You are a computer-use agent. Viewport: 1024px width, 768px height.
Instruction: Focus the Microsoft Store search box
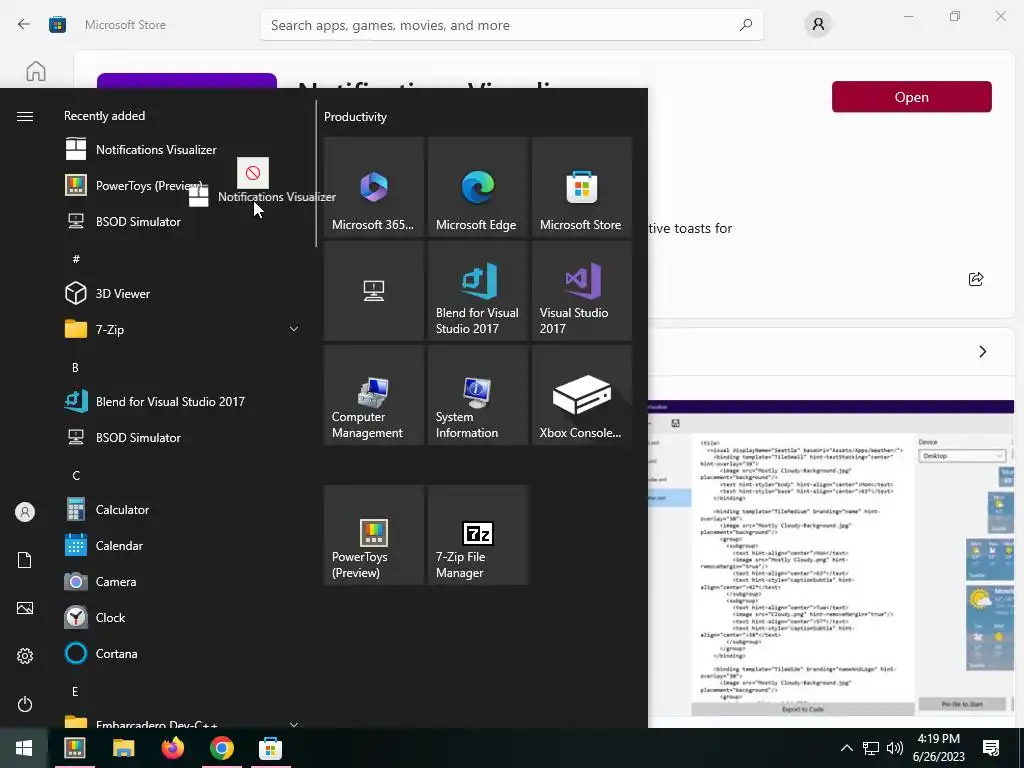click(x=511, y=25)
